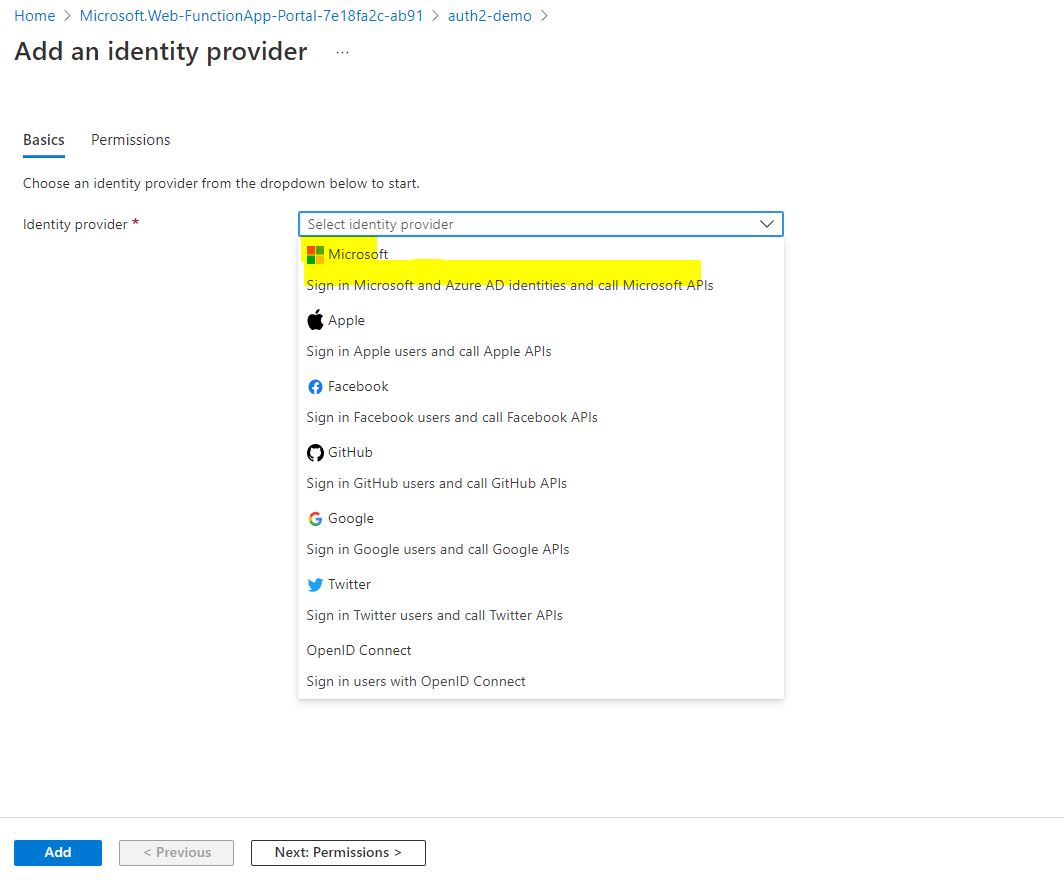Click the GitHub octocat icon

315,453
